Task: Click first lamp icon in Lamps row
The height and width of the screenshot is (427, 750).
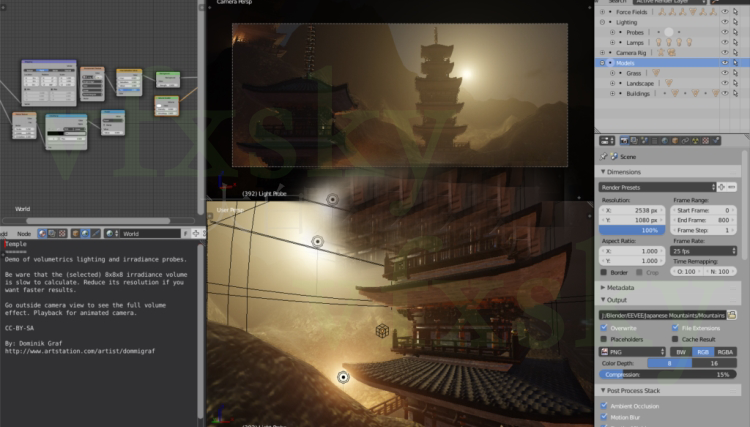Action: tap(659, 43)
